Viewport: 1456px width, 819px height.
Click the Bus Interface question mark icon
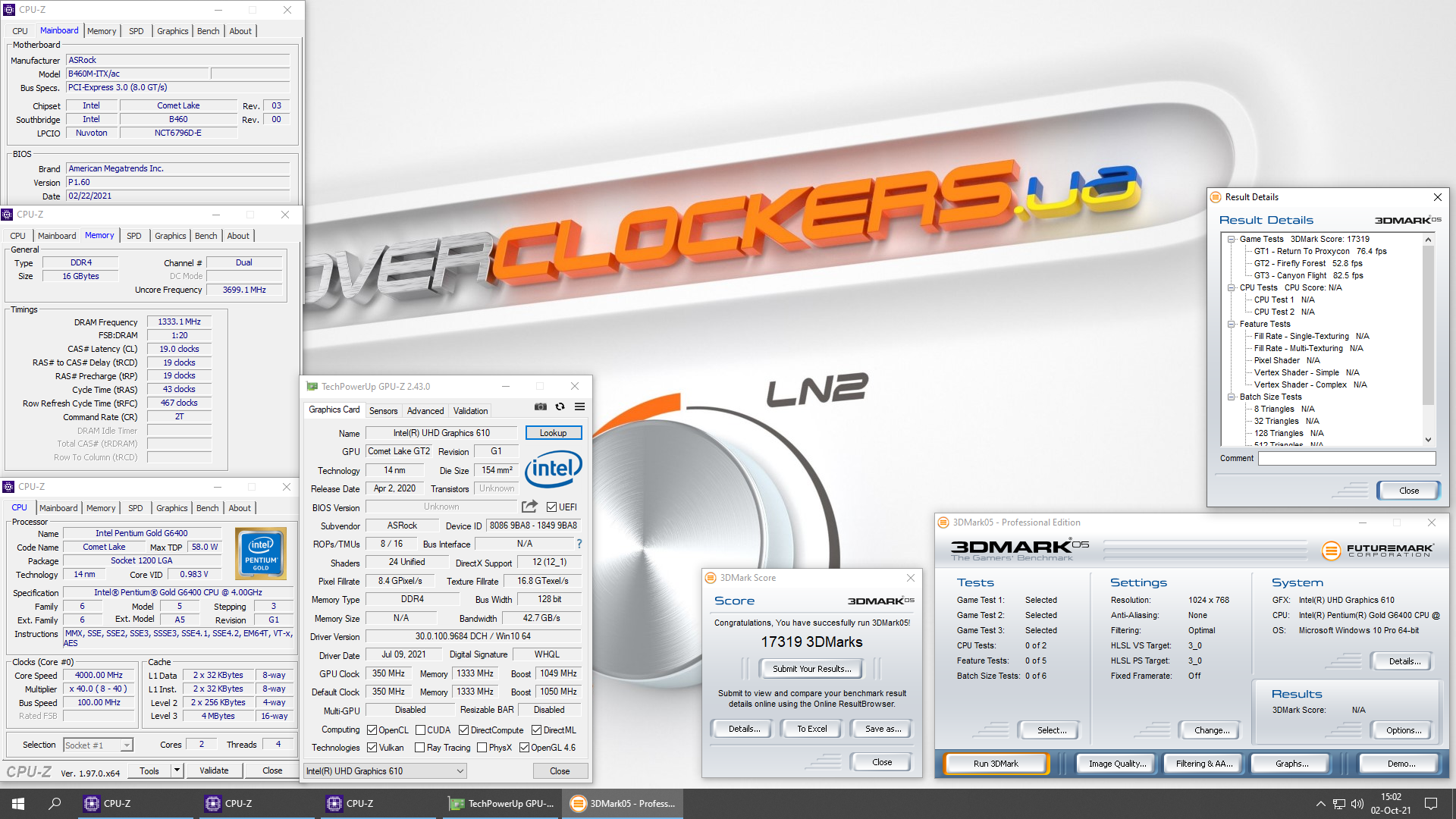(x=579, y=544)
